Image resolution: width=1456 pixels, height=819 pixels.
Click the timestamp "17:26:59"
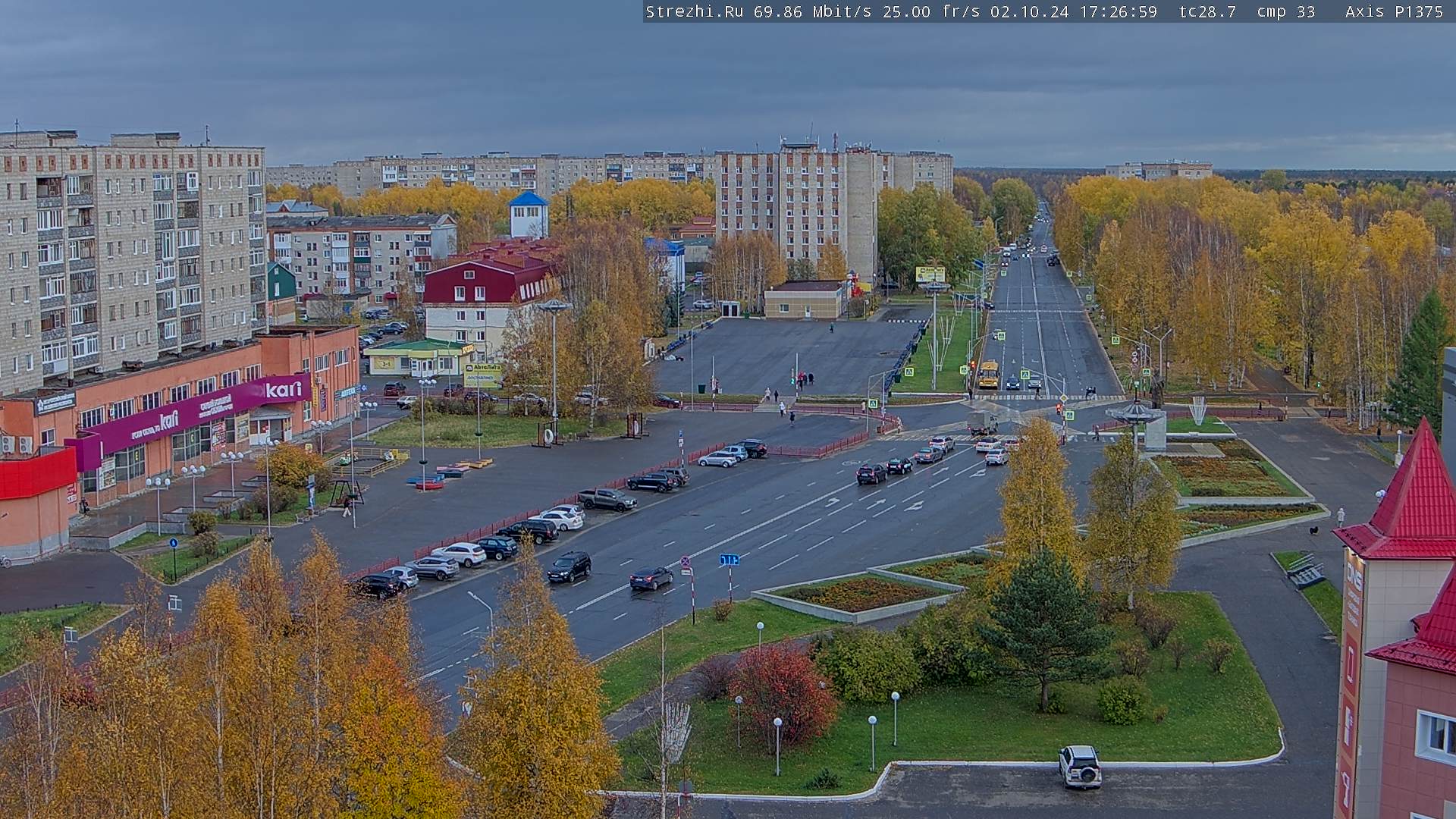tap(1119, 11)
